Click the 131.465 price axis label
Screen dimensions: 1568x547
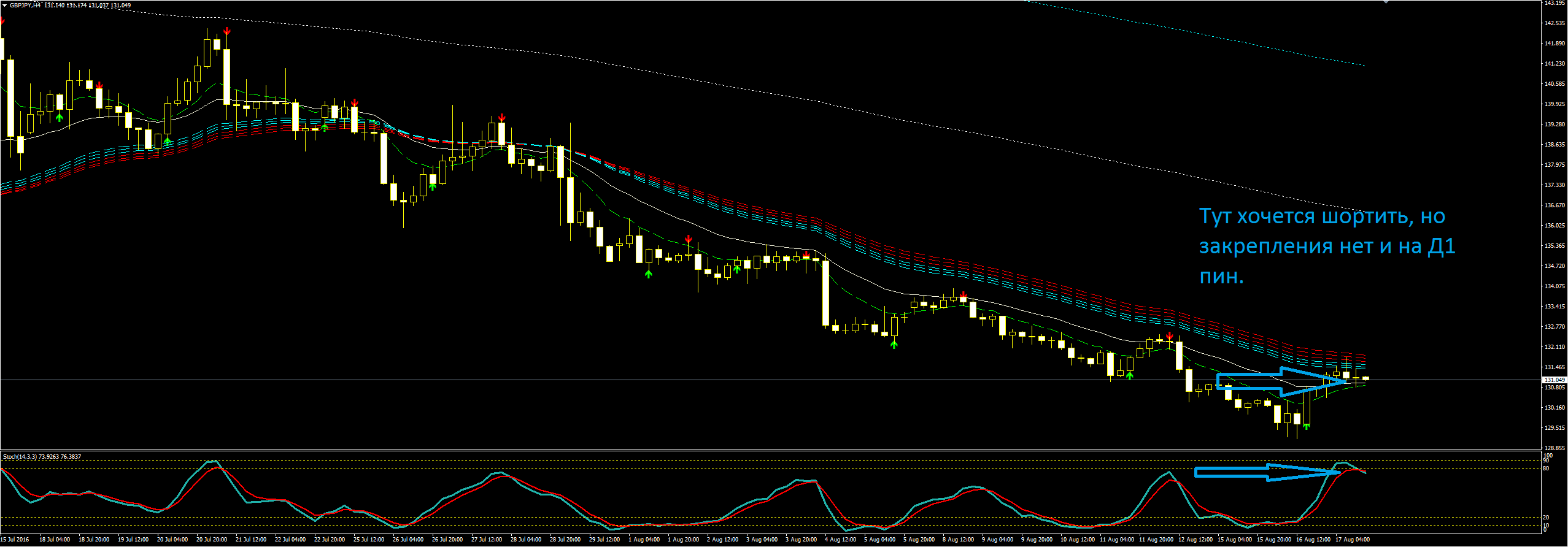1554,367
